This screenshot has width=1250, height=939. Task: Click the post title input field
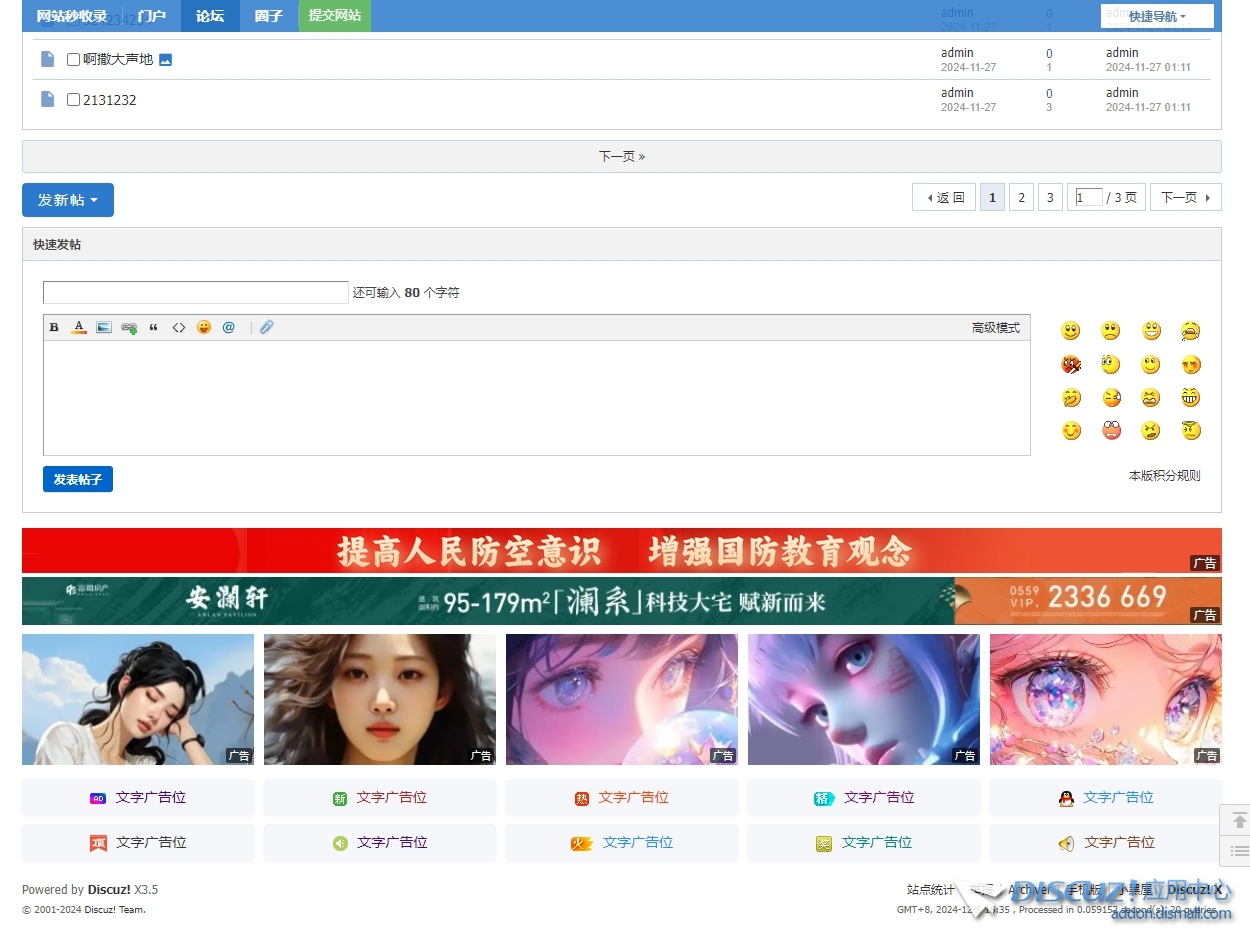195,293
